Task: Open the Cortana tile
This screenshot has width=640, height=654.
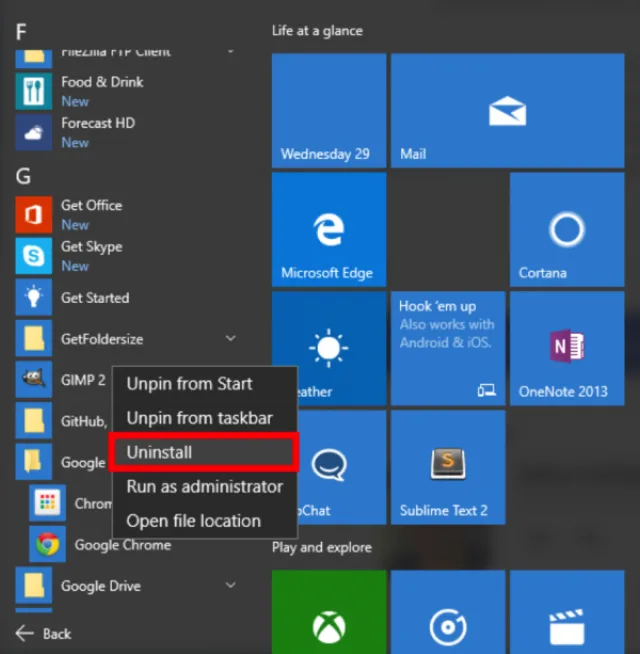Action: (x=567, y=230)
